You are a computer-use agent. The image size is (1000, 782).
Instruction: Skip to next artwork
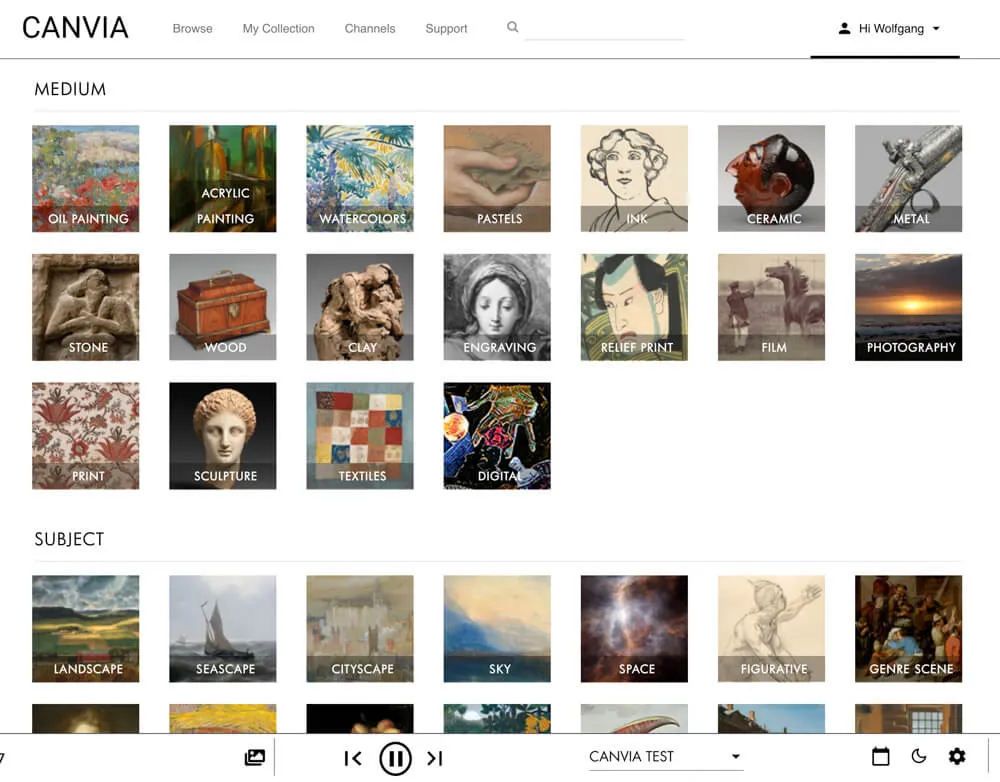pos(435,758)
